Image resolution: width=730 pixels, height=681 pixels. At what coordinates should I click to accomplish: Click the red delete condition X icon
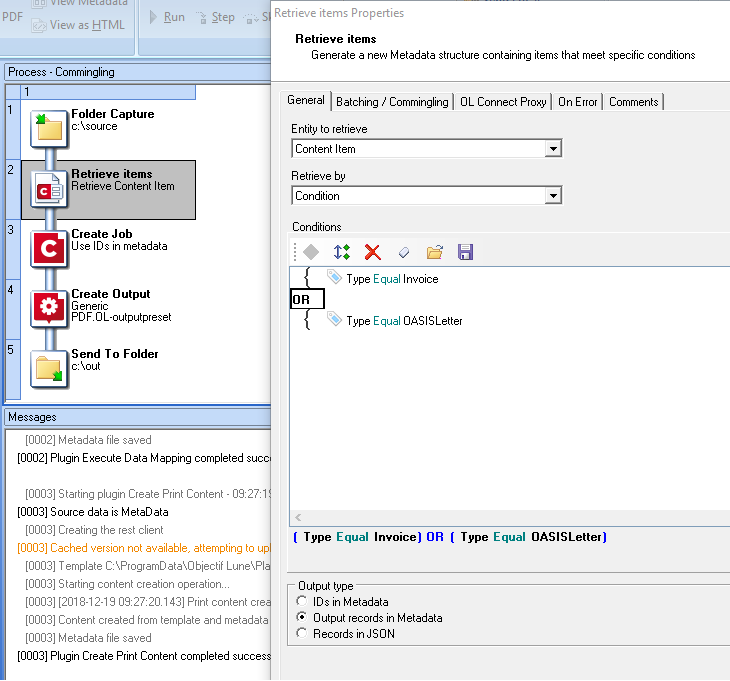[373, 252]
